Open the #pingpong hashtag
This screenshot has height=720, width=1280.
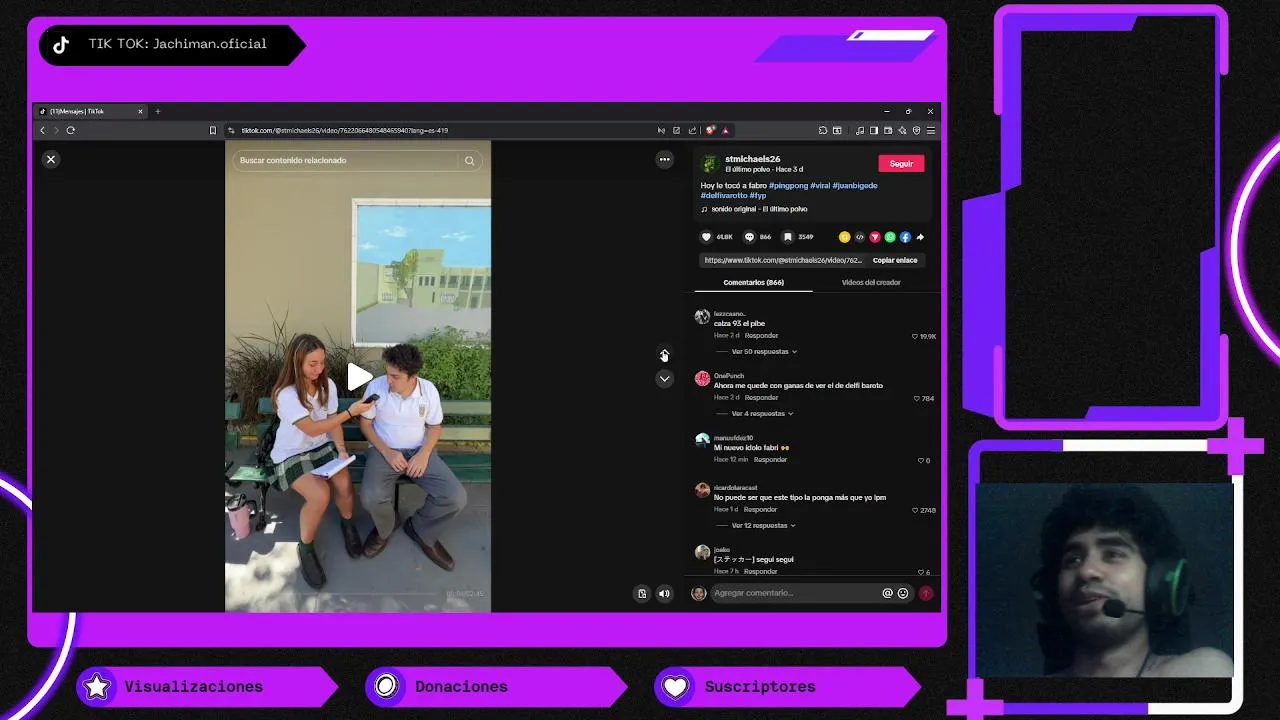[x=788, y=185]
